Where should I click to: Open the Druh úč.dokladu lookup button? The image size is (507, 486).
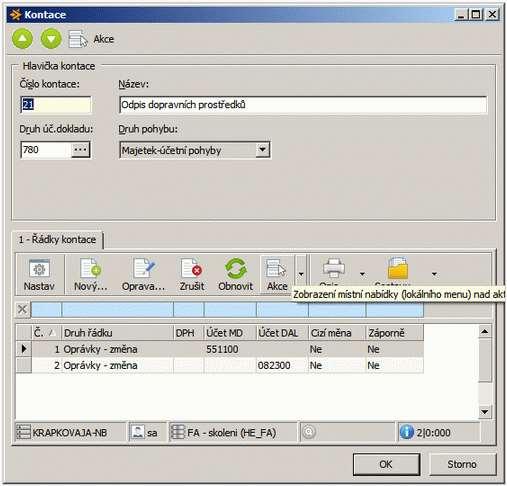pos(80,150)
